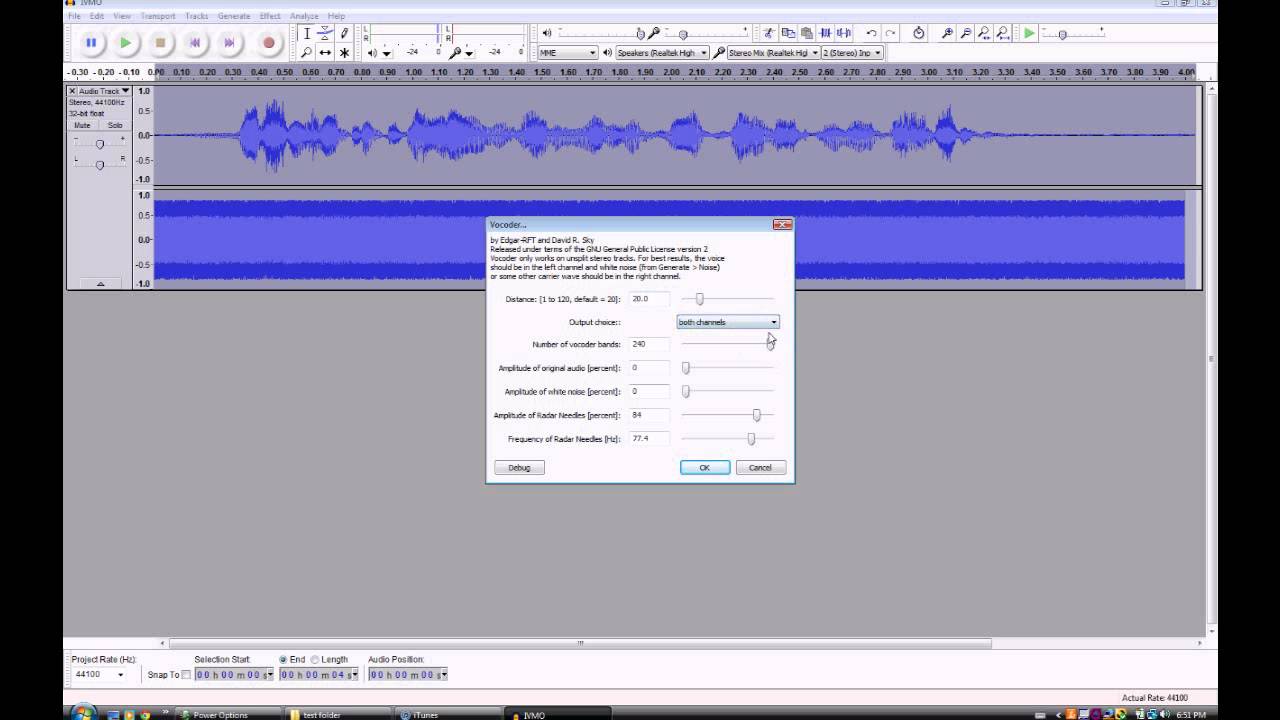Viewport: 1280px width, 720px height.
Task: Stop playback with the Stop button
Action: coord(160,43)
